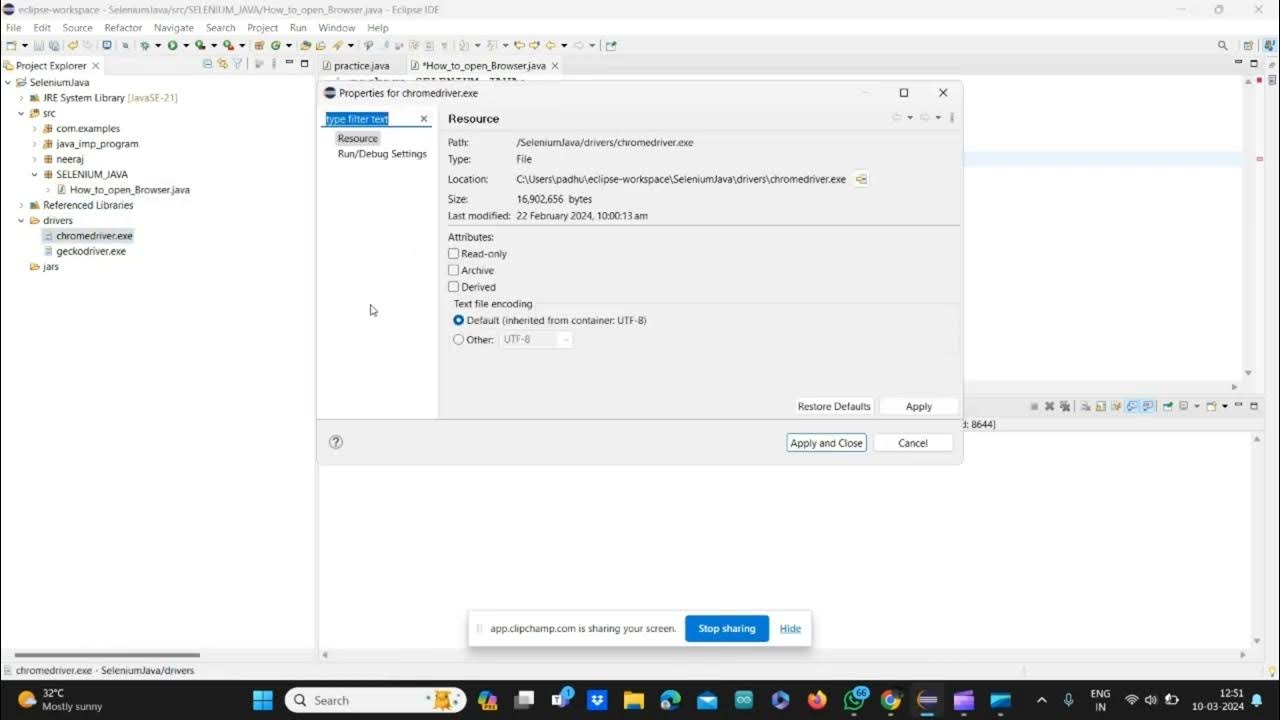Switch to practice.java editor tab
Image resolution: width=1280 pixels, height=720 pixels.
coord(361,65)
